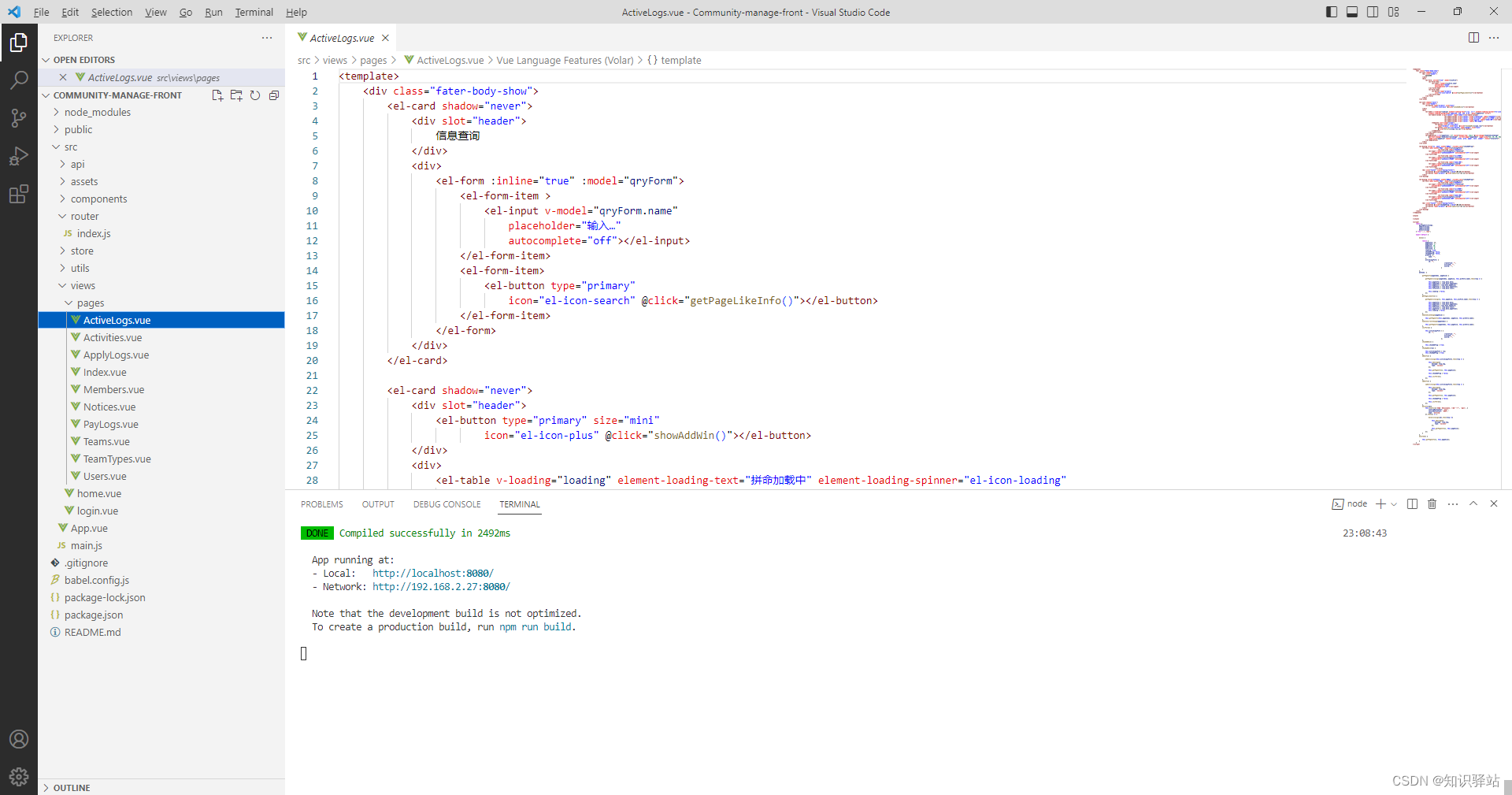Open the Selection menu

(112, 12)
